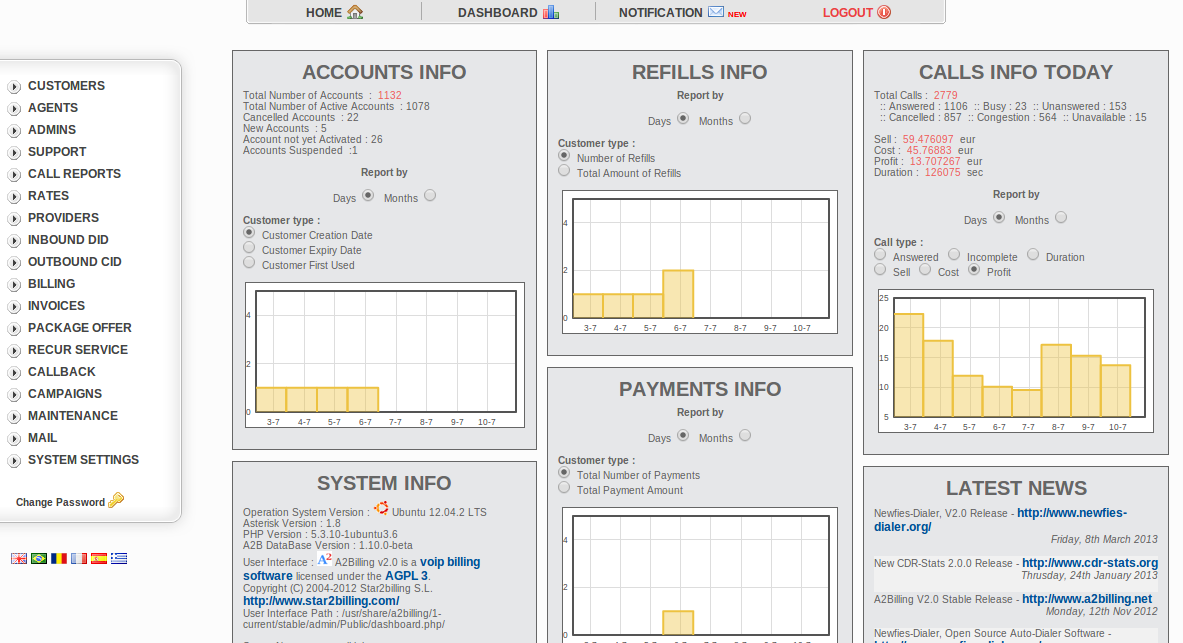Click the Change Password key icon
The width and height of the screenshot is (1183, 643).
[x=116, y=501]
